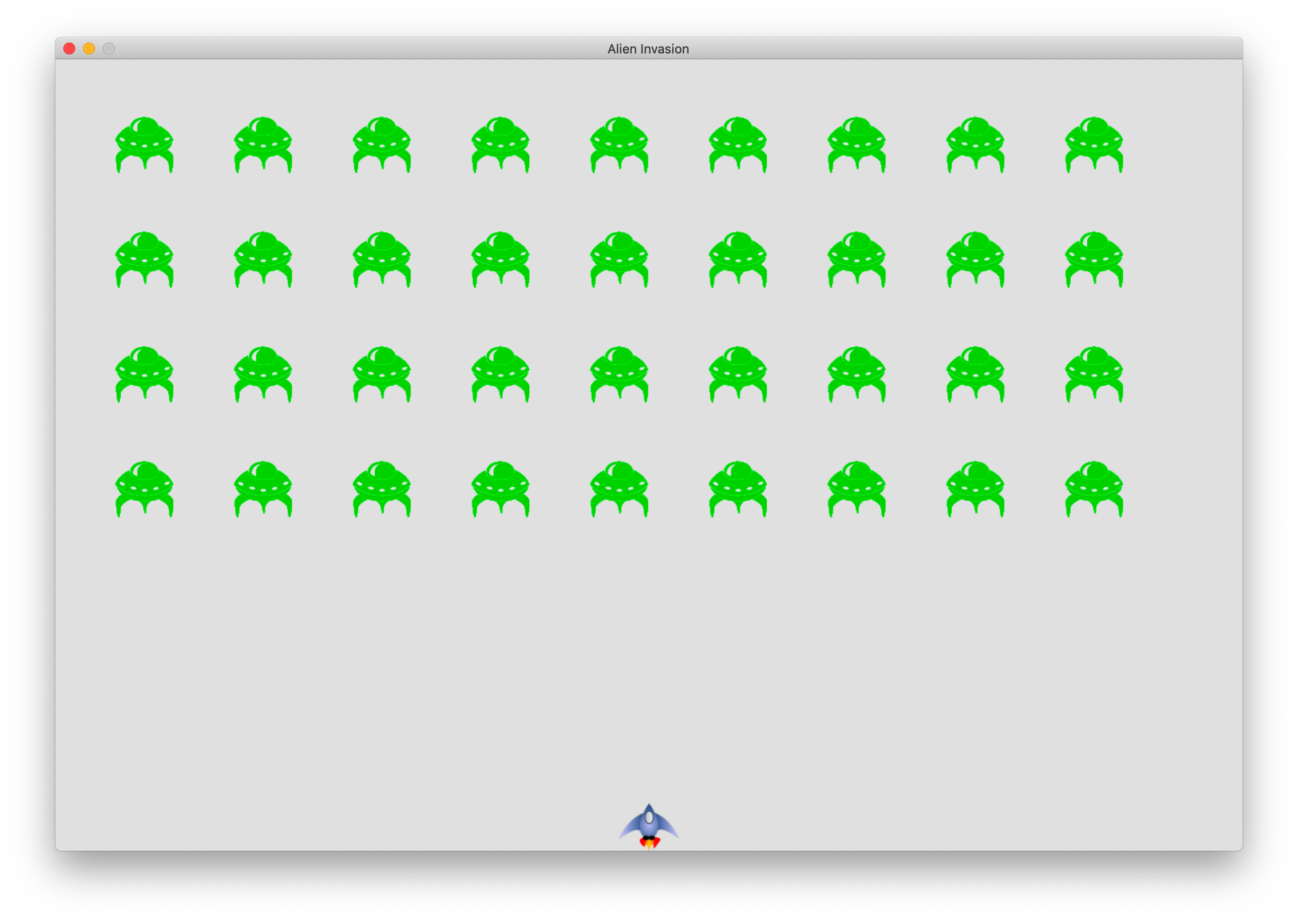Click the eighth alien in the bottom row
This screenshot has width=1298, height=924.
click(975, 489)
